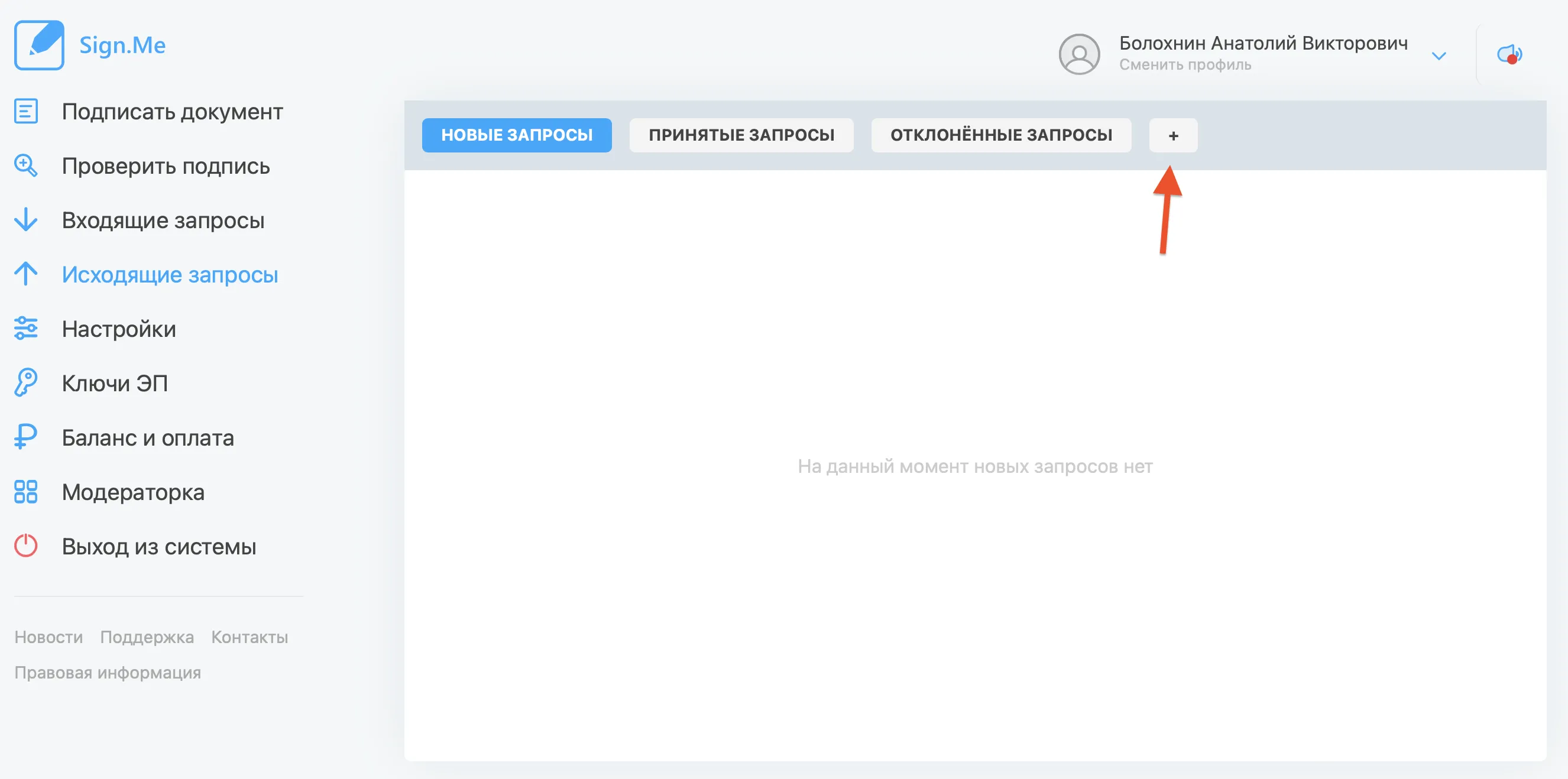
Task: Click the down arrow icon for incoming requests
Action: pyautogui.click(x=25, y=220)
